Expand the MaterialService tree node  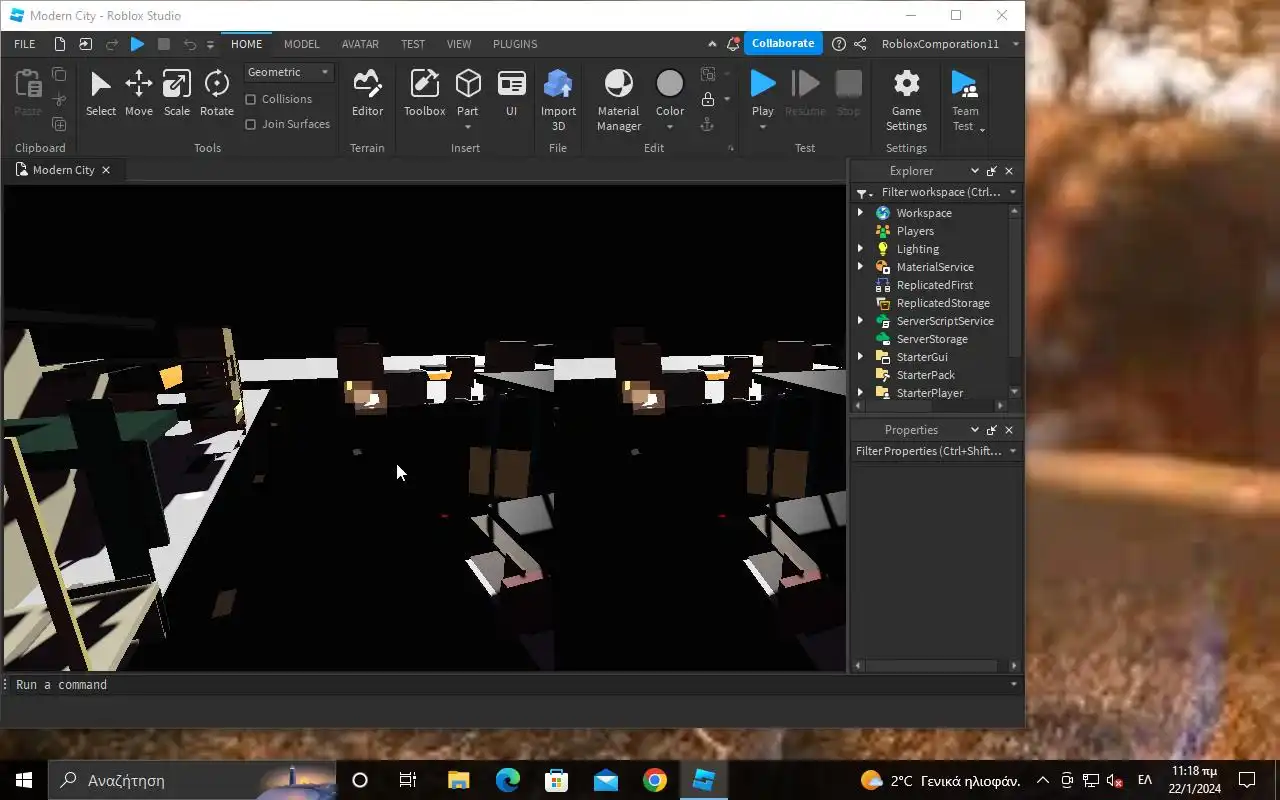tap(860, 267)
